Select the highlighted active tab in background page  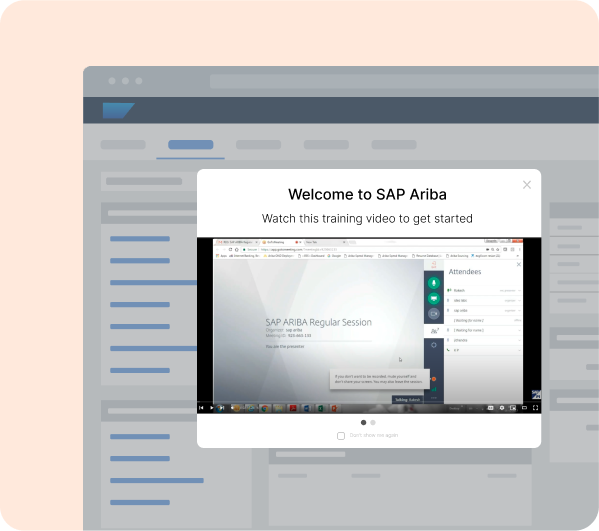[x=191, y=144]
